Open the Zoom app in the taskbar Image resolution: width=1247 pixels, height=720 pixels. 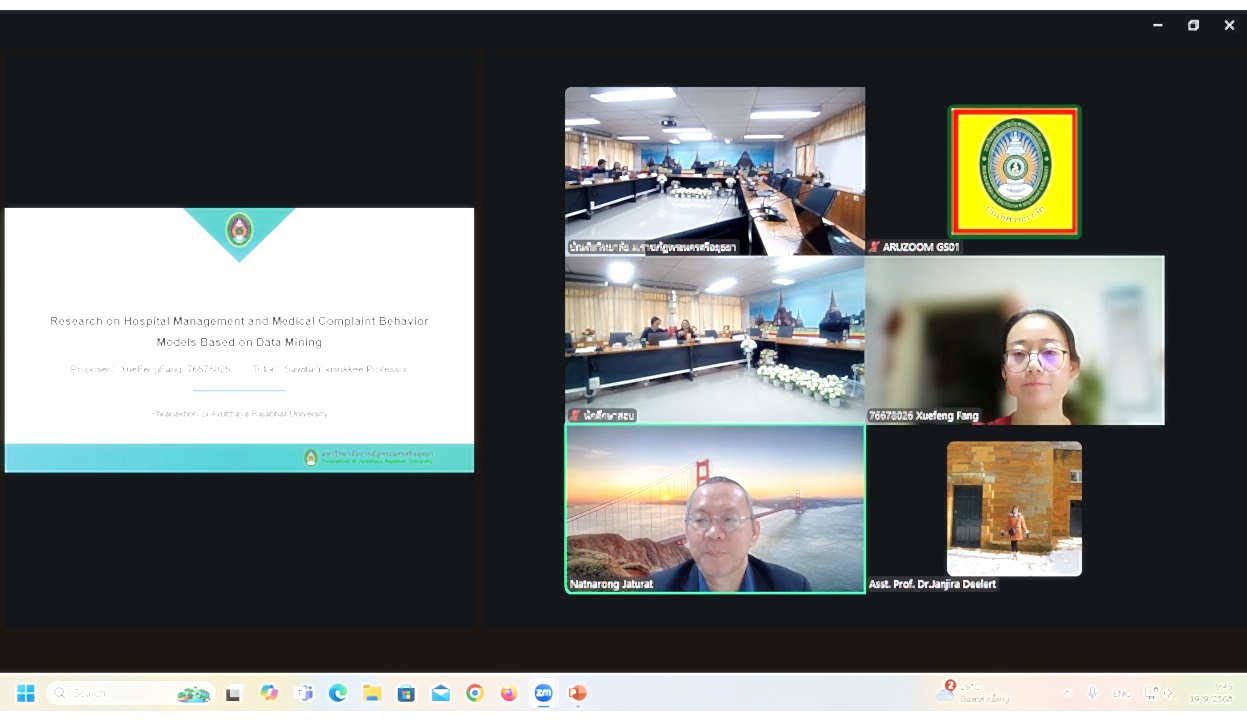pos(543,693)
